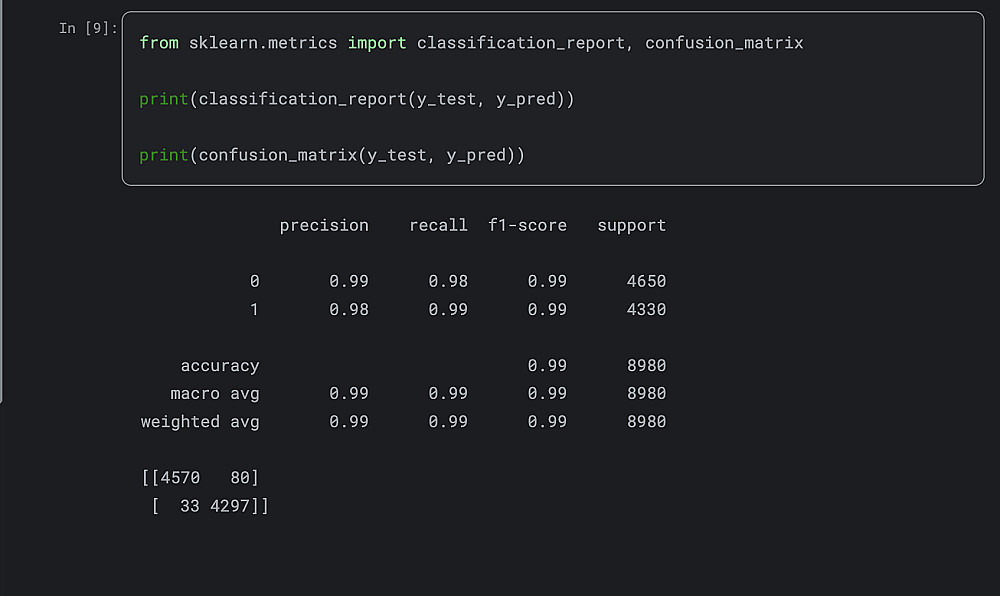Screen dimensions: 1000x596
Task: Click the weighted avg row label
Action: pos(200,421)
